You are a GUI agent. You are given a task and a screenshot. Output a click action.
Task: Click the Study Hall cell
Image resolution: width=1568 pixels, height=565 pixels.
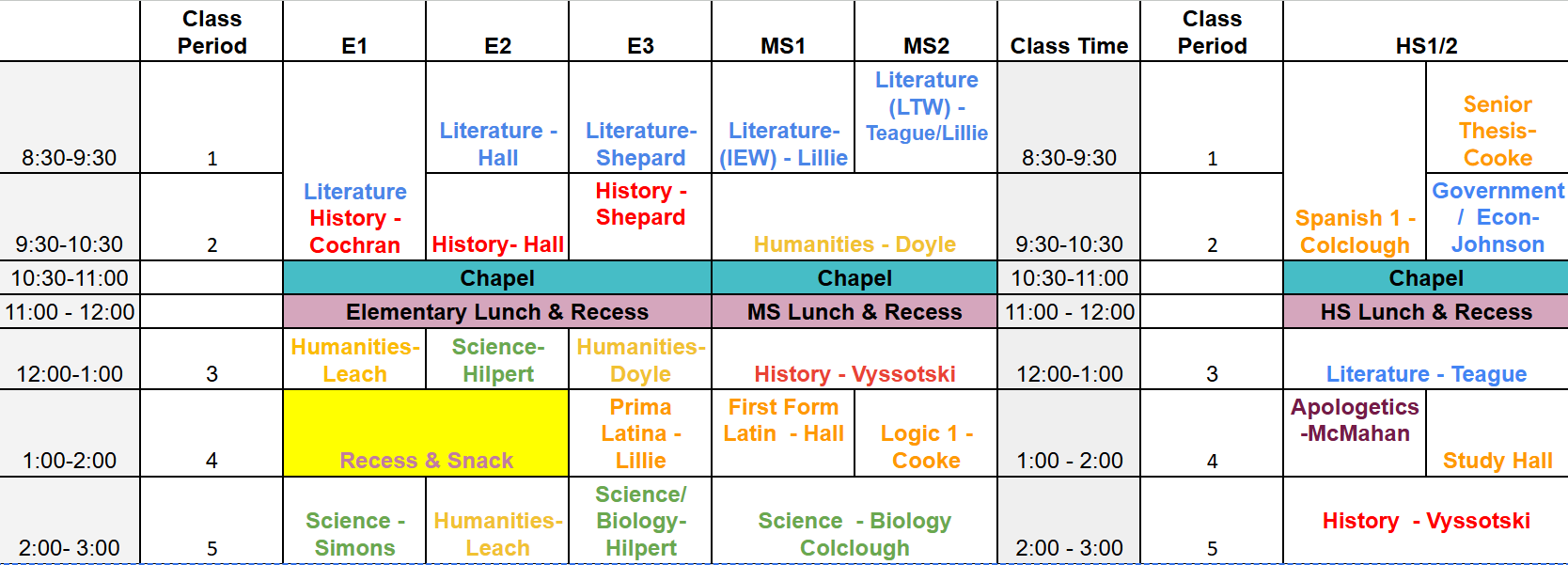pyautogui.click(x=1497, y=433)
